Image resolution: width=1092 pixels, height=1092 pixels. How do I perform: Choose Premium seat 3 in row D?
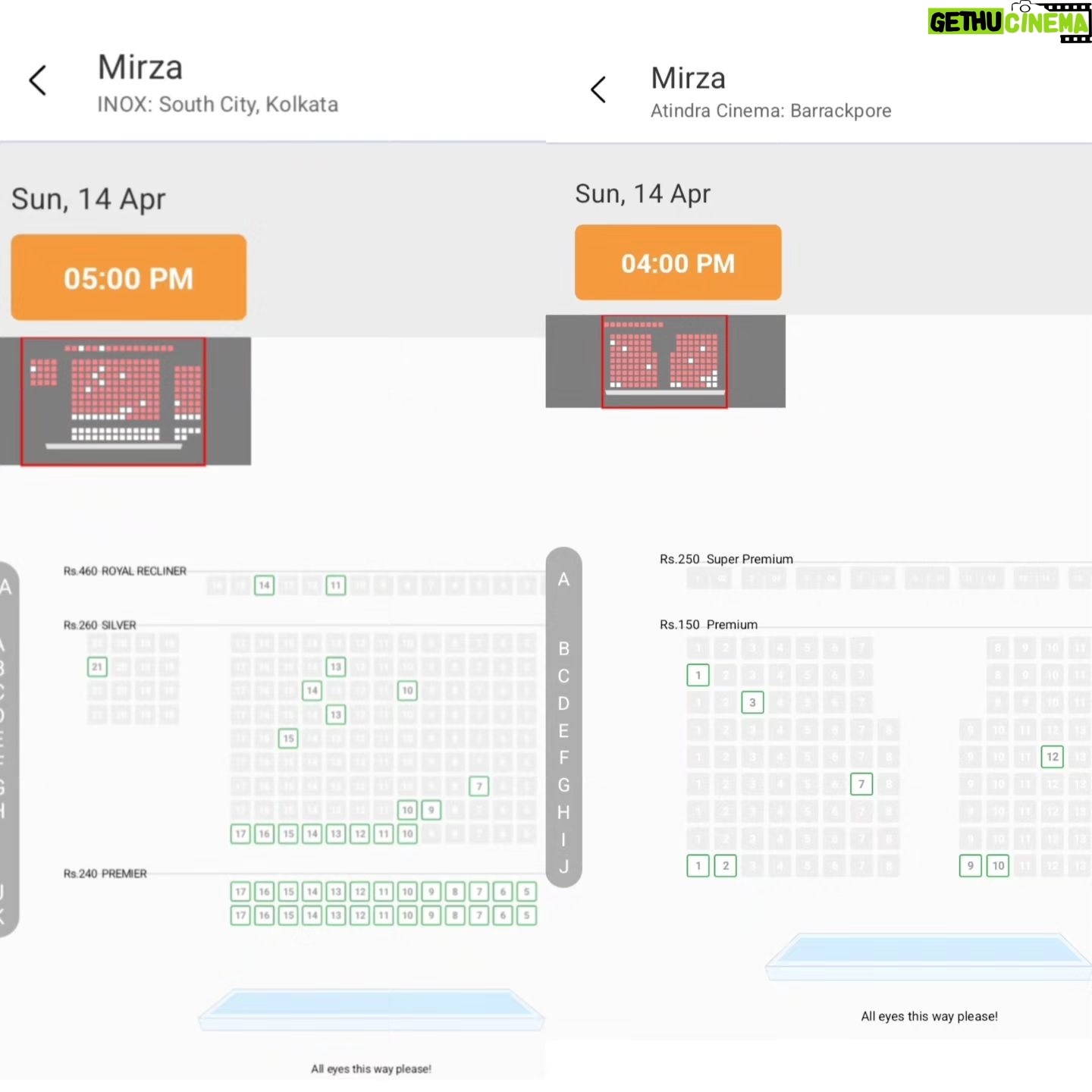752,702
